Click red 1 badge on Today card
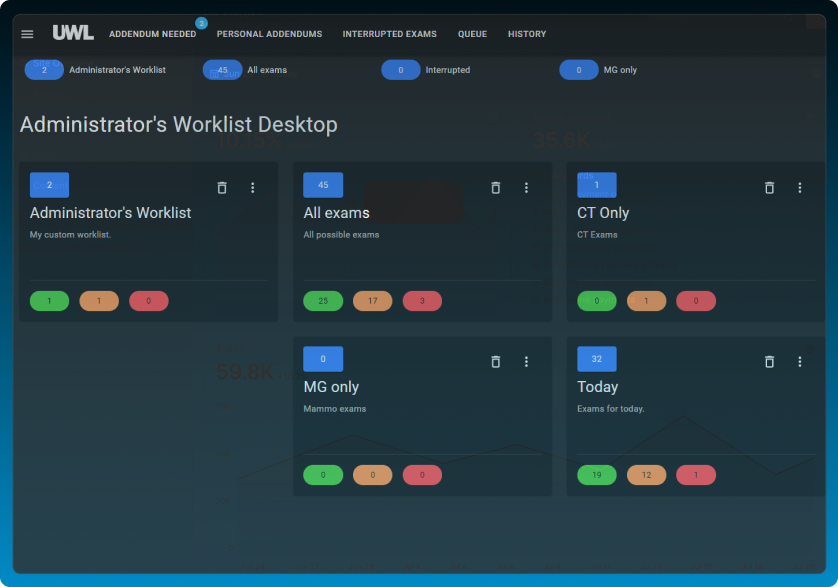This screenshot has height=587, width=838. [x=696, y=475]
